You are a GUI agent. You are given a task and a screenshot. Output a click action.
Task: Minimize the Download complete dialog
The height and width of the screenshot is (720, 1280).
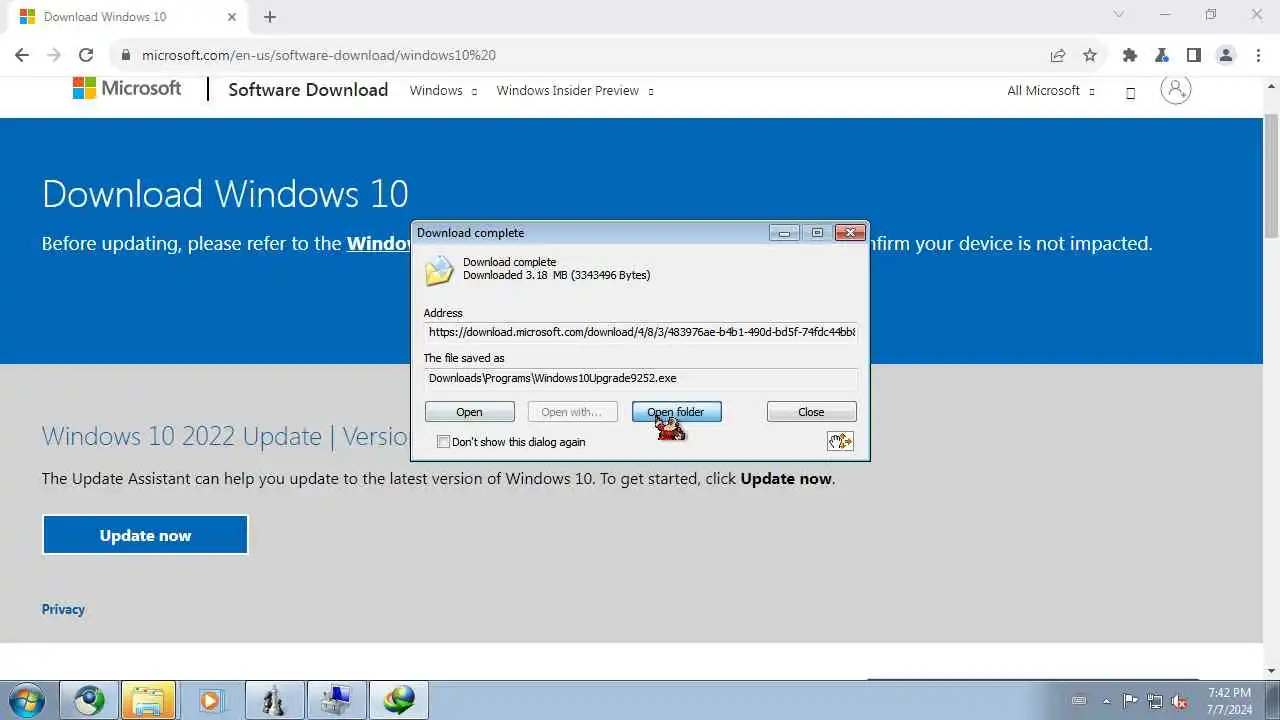point(784,233)
